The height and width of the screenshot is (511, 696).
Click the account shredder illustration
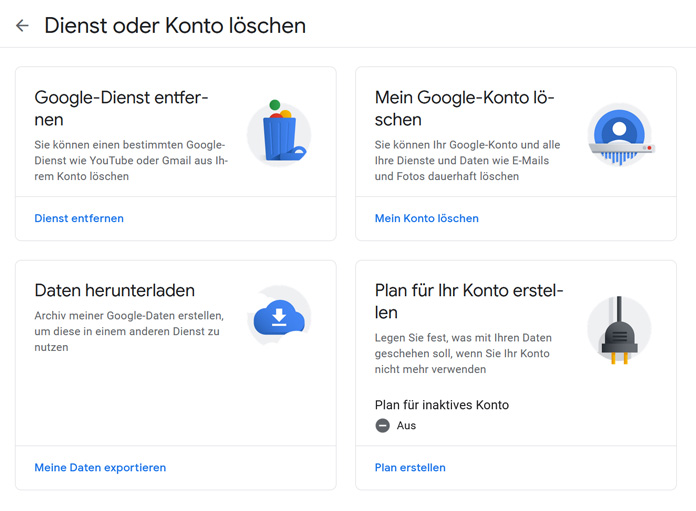click(620, 135)
